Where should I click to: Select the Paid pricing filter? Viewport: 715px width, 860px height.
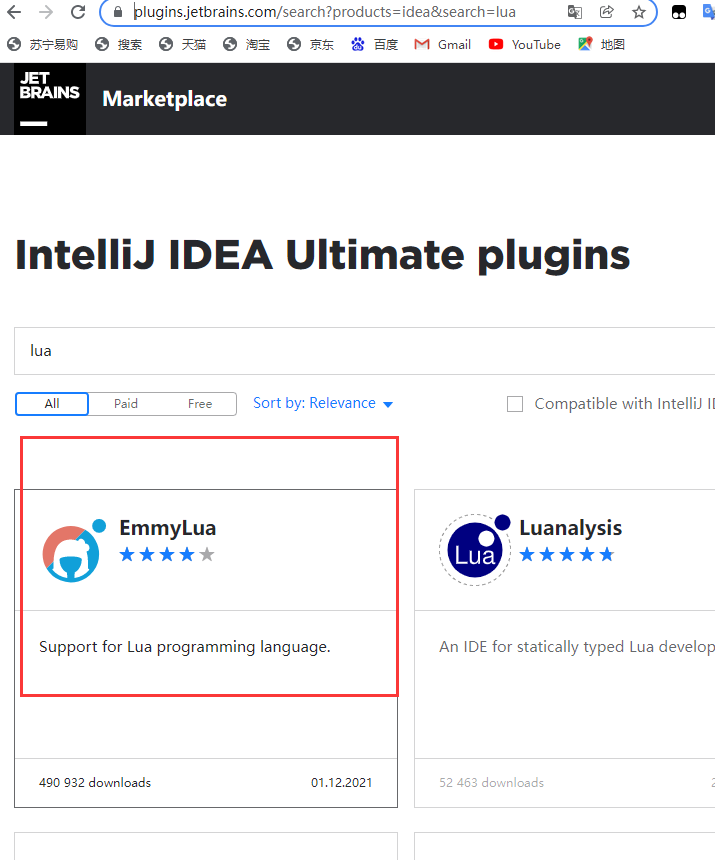click(126, 404)
